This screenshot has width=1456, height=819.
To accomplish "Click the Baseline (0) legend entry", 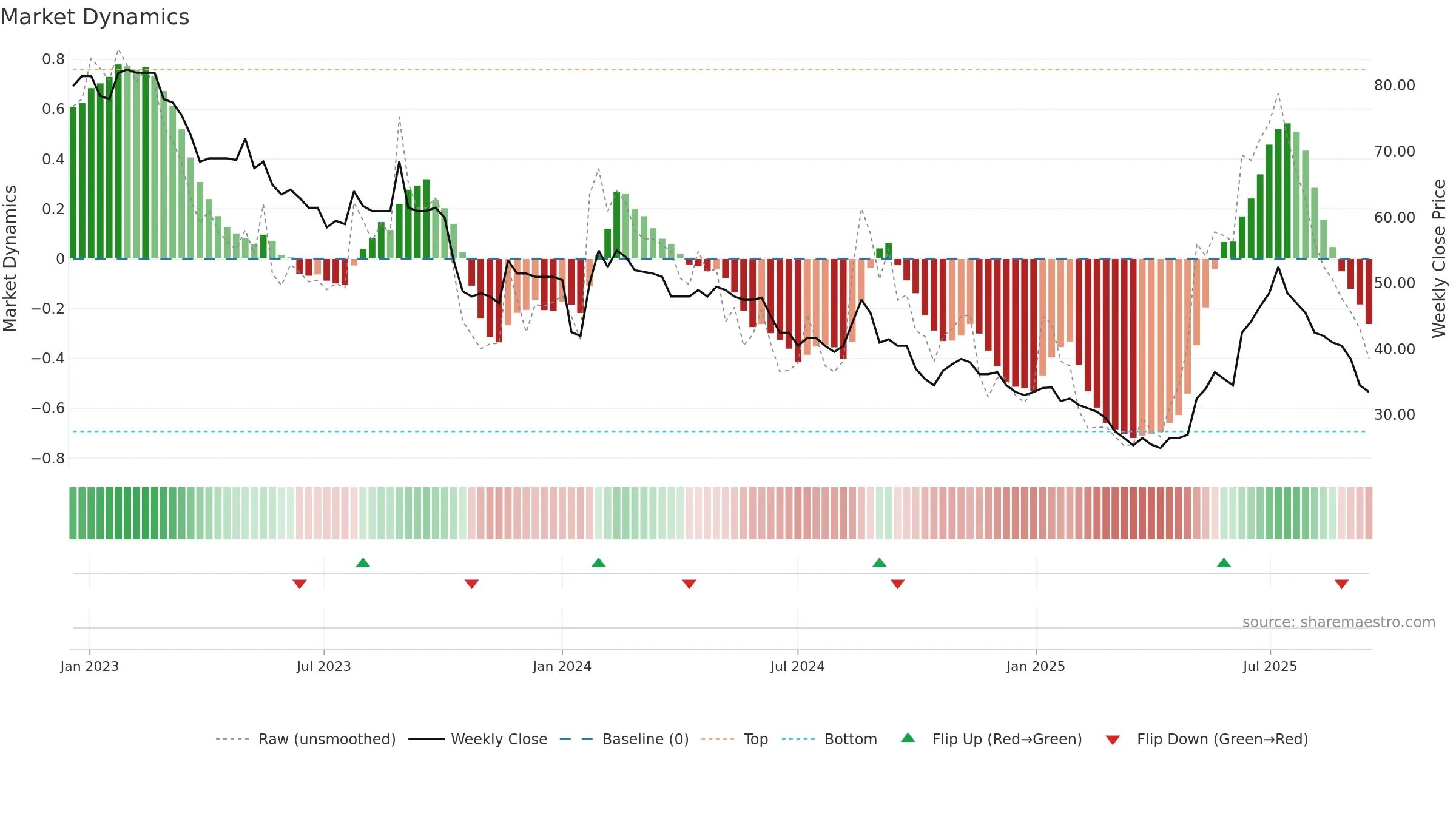I will 624,739.
